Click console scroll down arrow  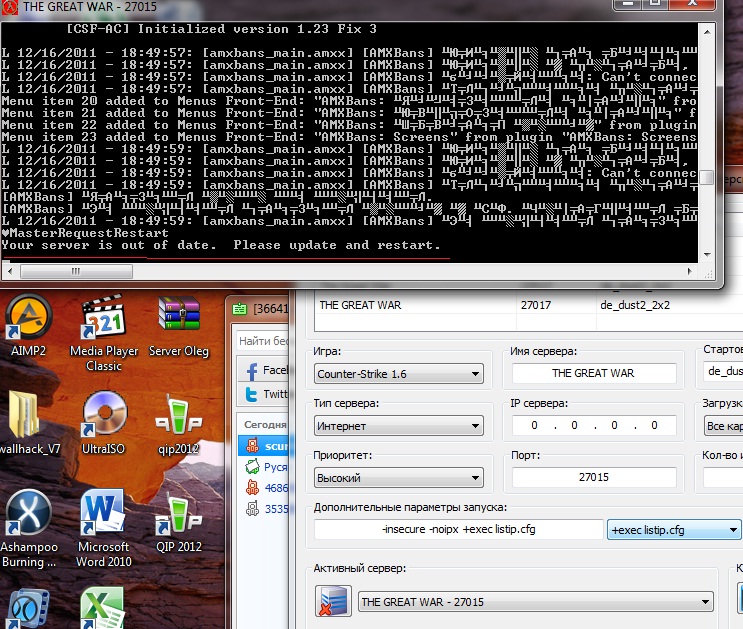coord(707,255)
